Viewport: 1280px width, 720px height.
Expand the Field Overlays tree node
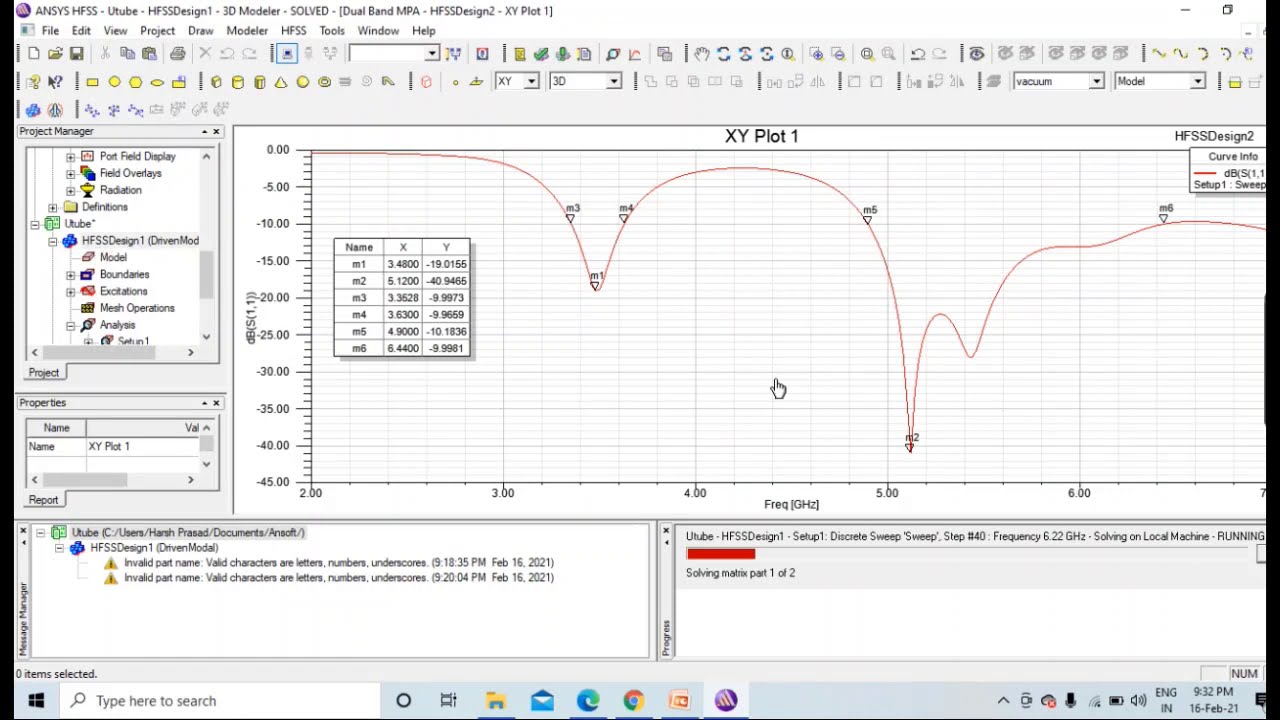pos(70,174)
